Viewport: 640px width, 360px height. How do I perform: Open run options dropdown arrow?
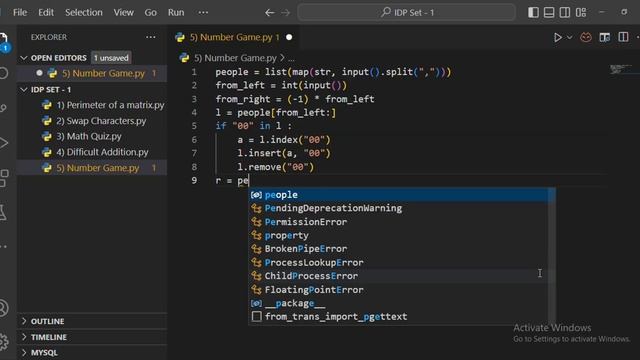tap(569, 38)
